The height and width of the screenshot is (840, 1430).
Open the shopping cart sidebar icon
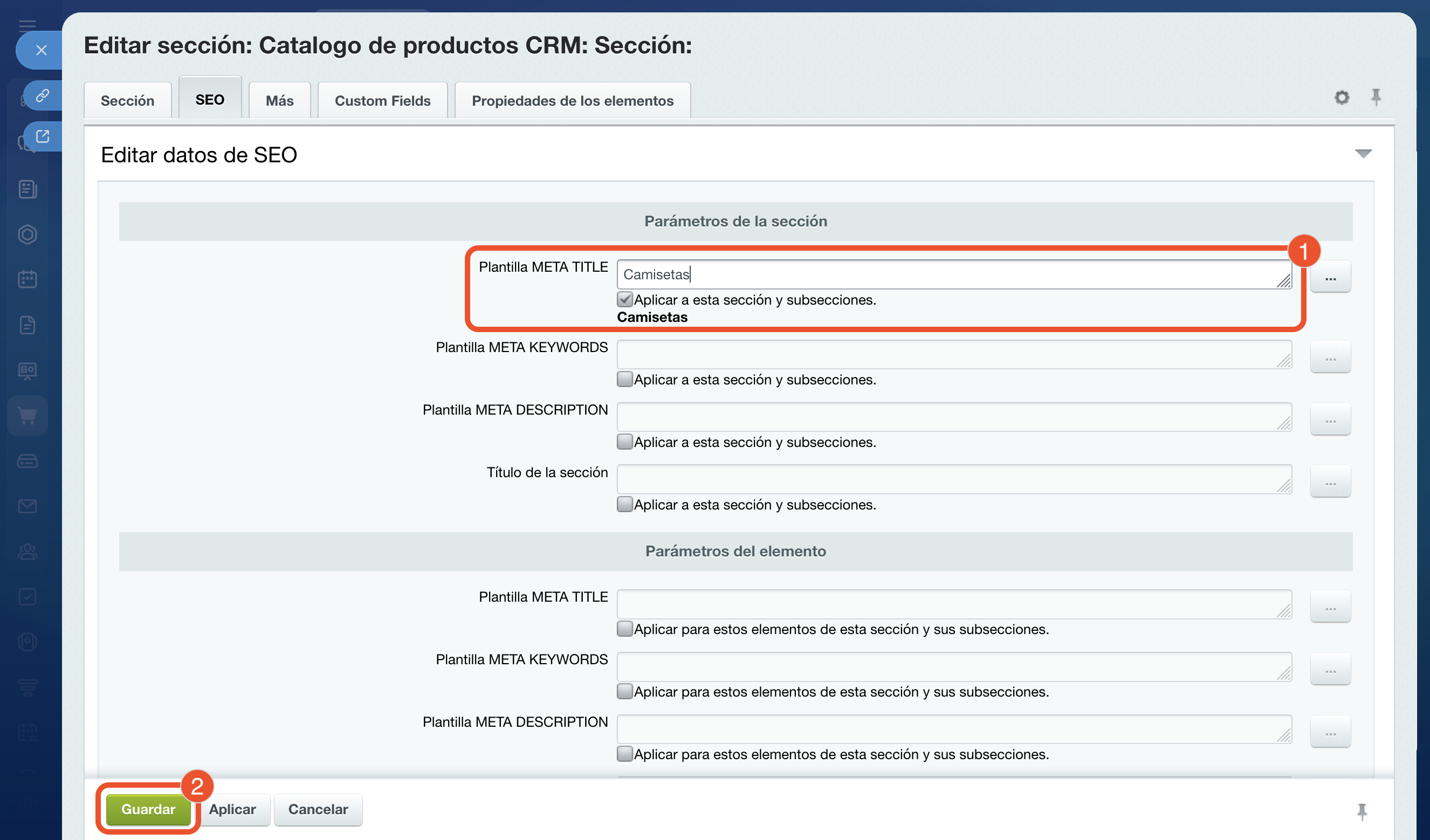point(27,416)
